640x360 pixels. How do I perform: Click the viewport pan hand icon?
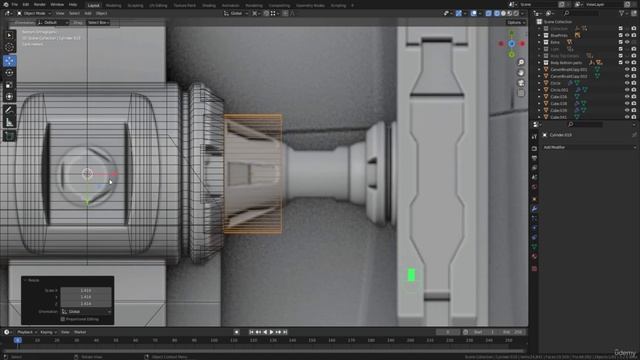[x=521, y=73]
